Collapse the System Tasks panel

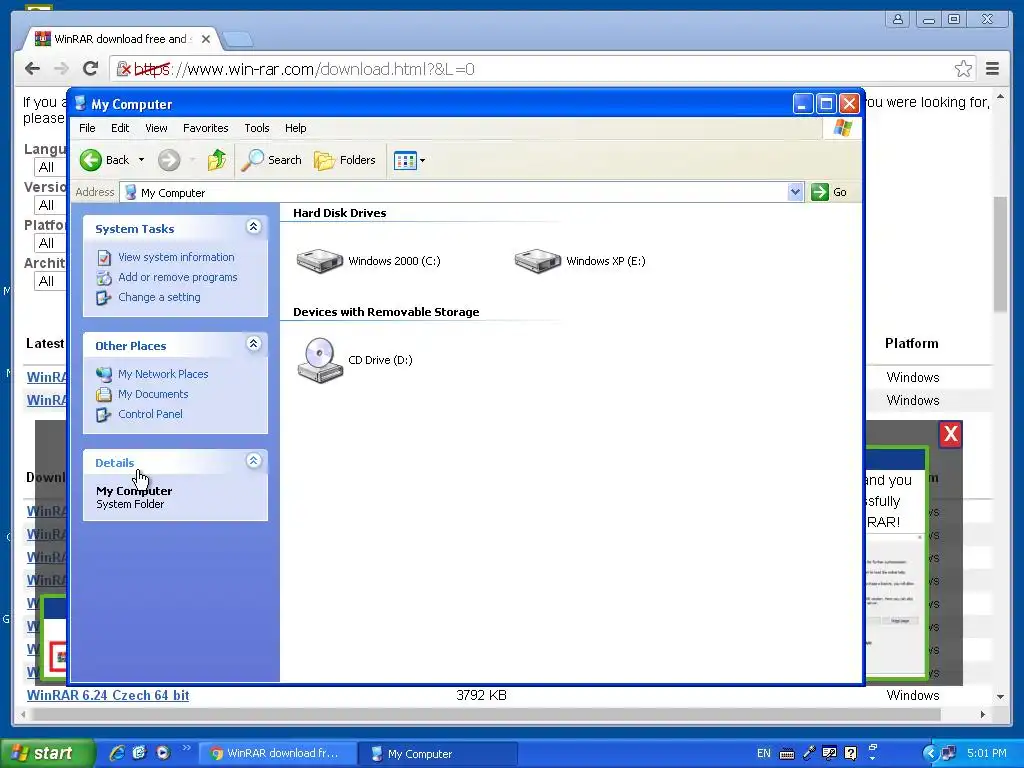coord(253,227)
